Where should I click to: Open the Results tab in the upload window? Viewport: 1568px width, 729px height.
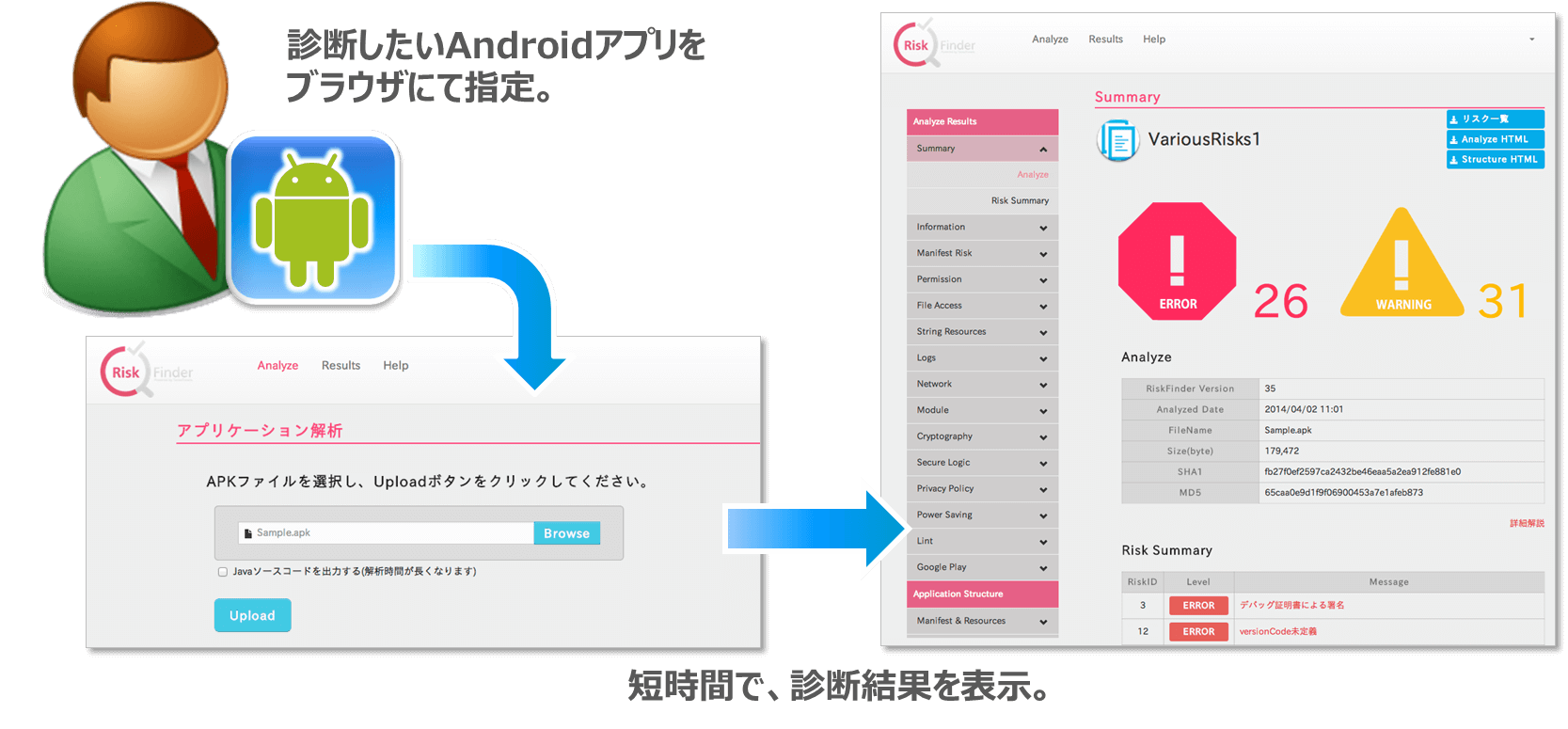[x=341, y=366]
